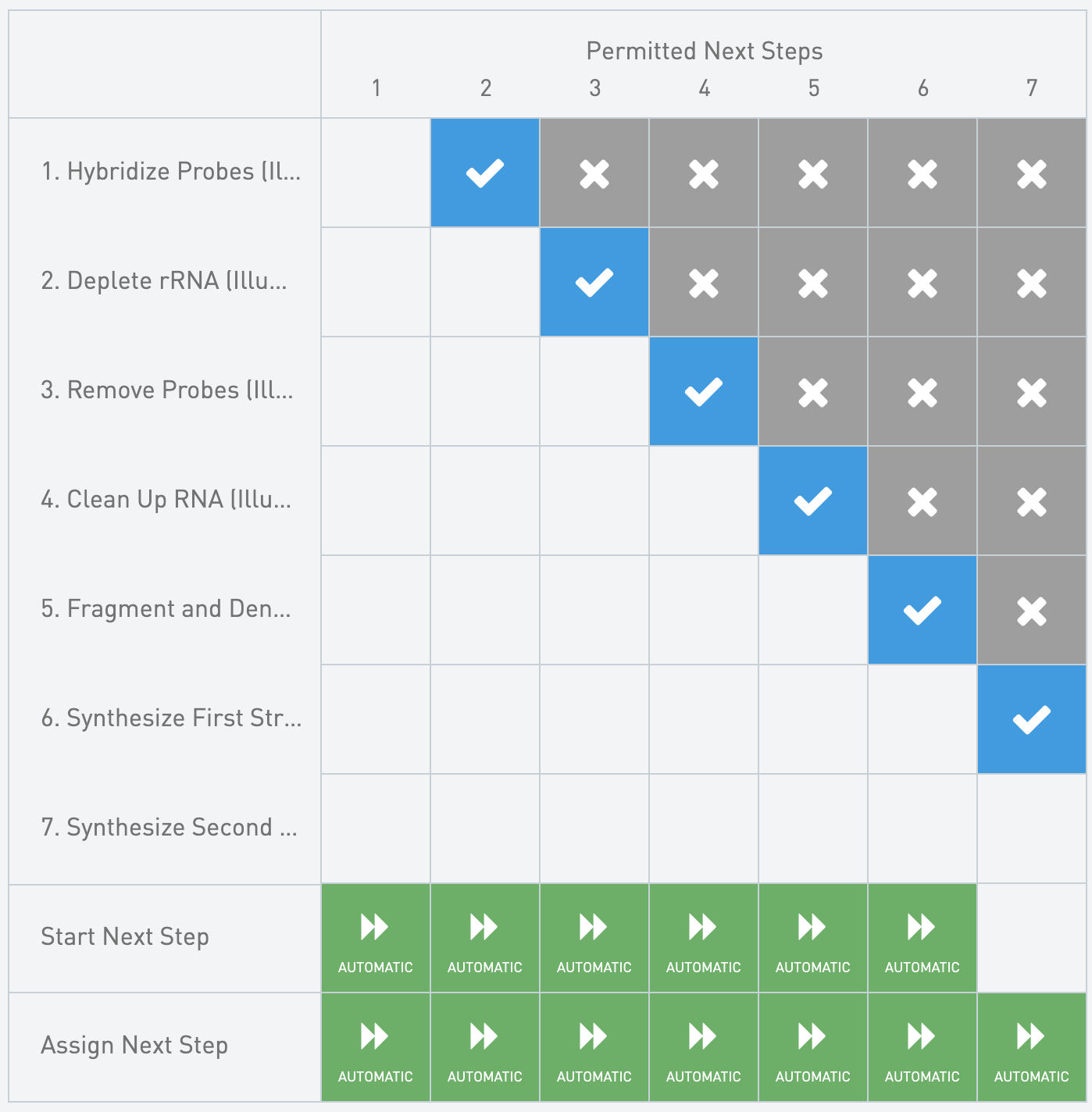Click the X icon for Hybridize Probes to step 7
Viewport: 1092px width, 1112px height.
tap(1032, 173)
